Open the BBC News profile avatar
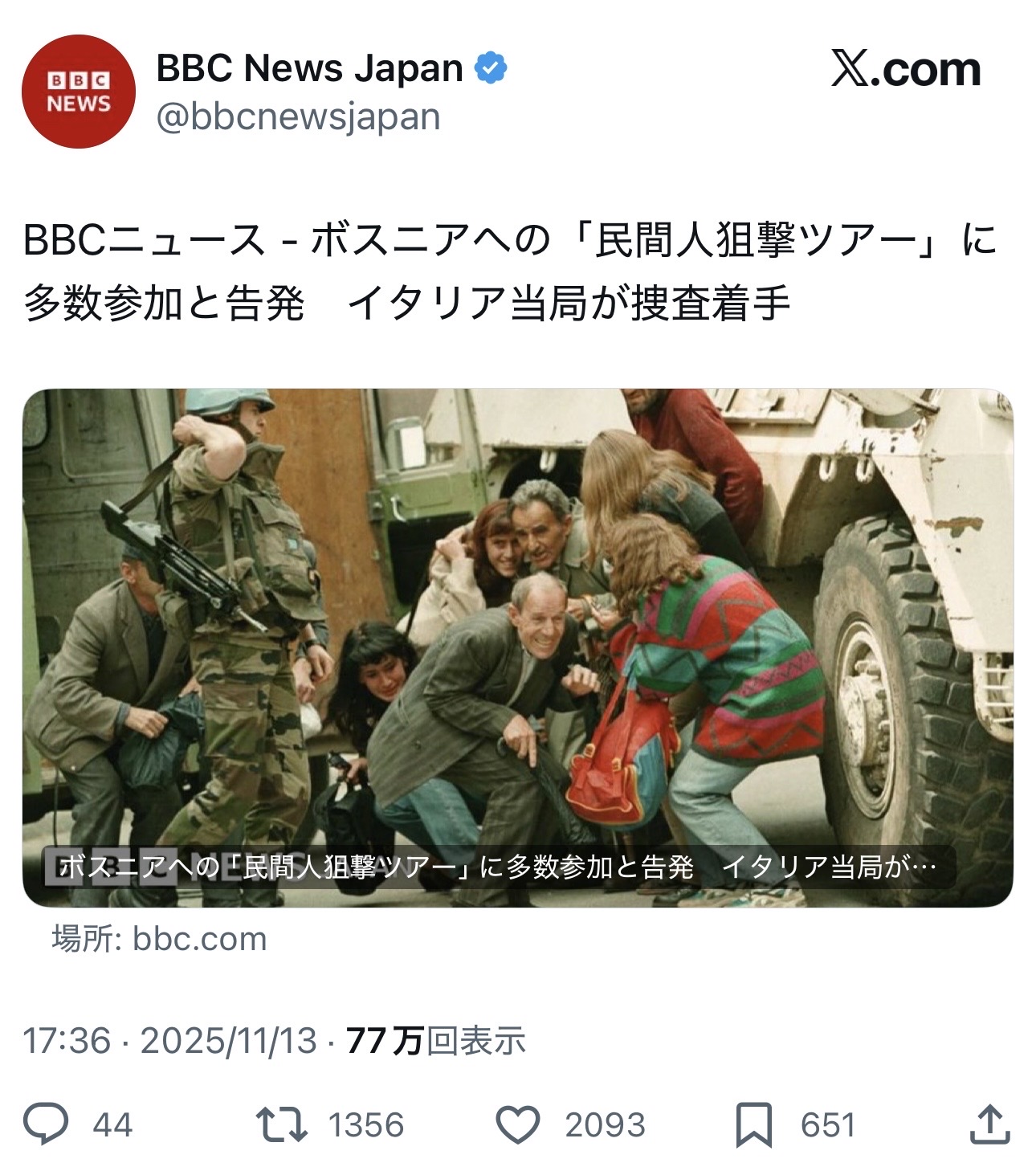1036x1171 pixels. (78, 92)
